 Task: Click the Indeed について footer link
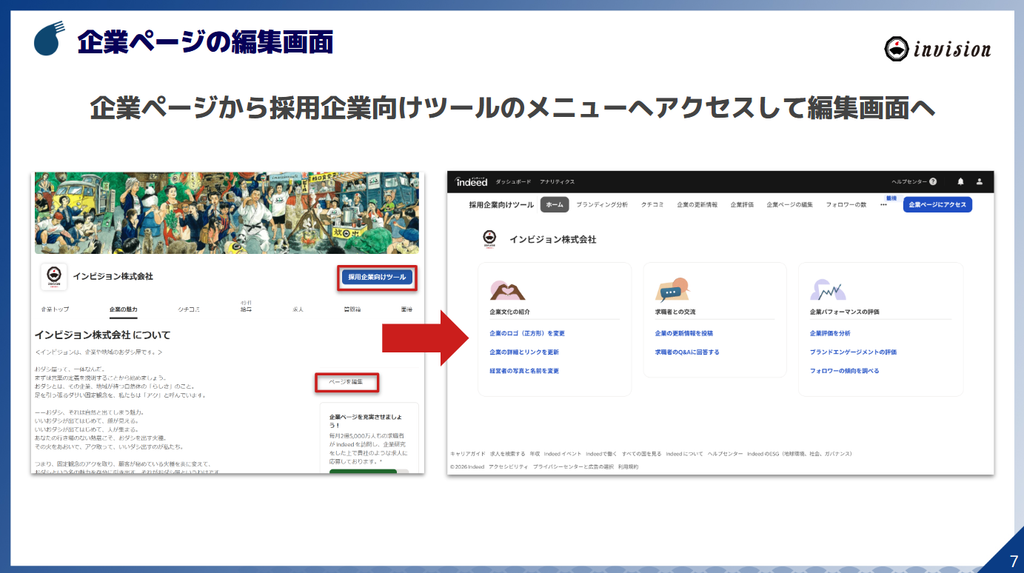684,453
